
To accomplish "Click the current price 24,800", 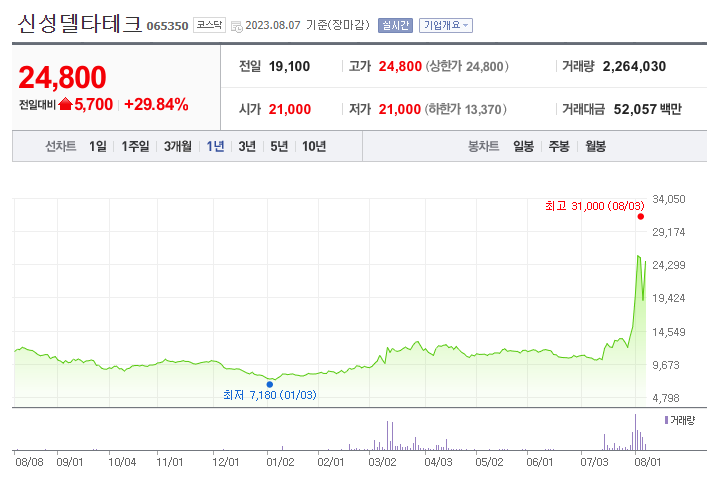I will click(62, 77).
